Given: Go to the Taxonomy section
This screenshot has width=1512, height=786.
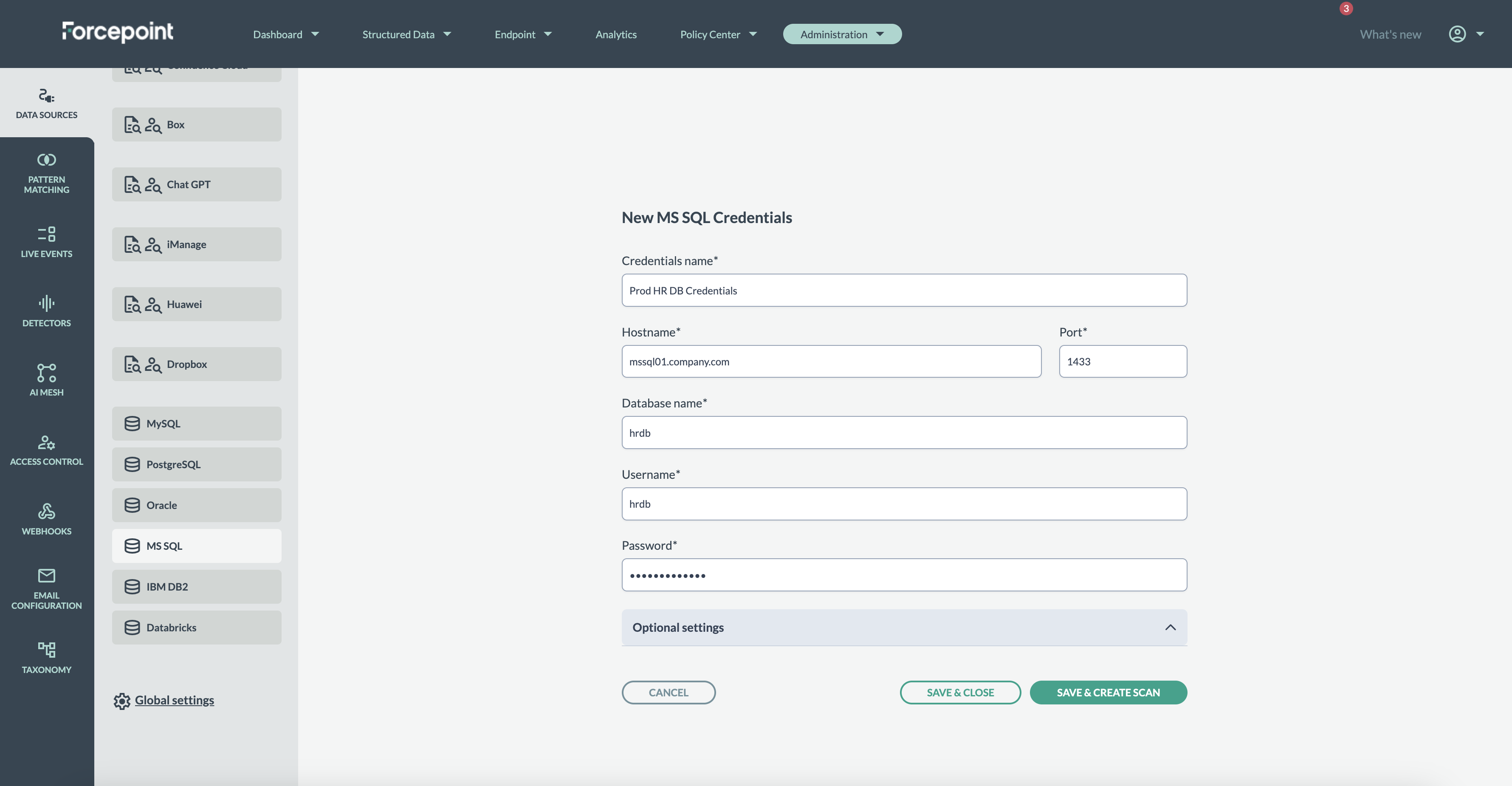Looking at the screenshot, I should [46, 657].
